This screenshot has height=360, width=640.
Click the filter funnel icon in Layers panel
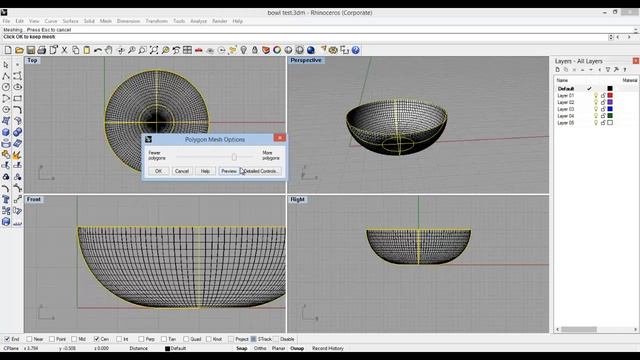608,70
